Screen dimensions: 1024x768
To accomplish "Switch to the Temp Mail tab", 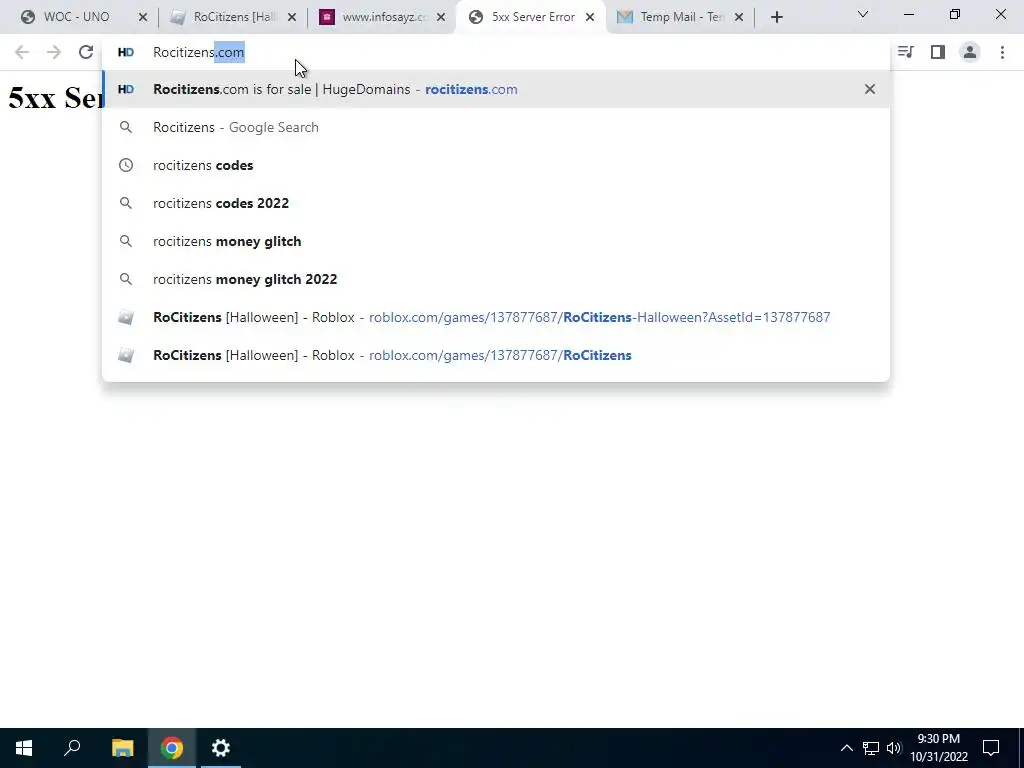I will 681,17.
